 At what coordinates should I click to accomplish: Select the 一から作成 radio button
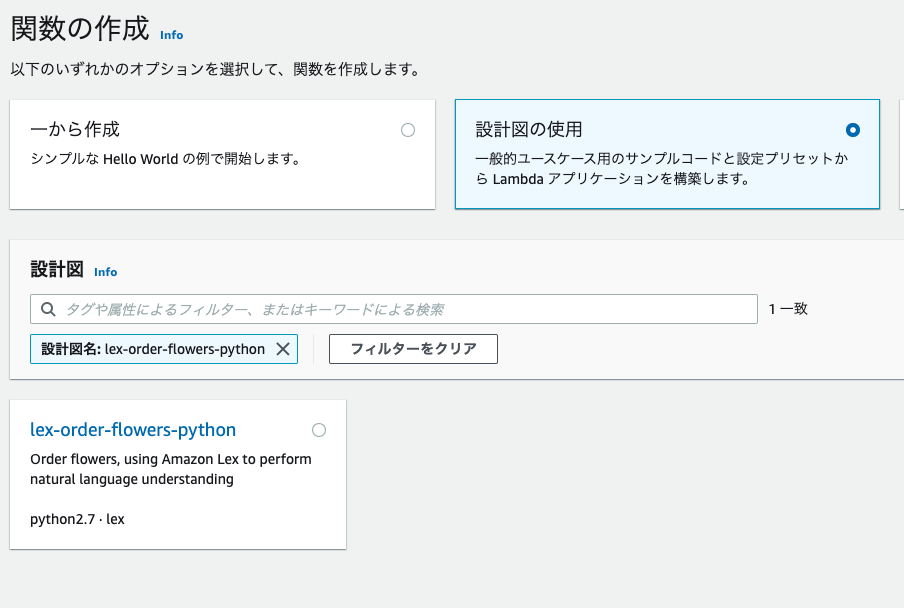[408, 130]
